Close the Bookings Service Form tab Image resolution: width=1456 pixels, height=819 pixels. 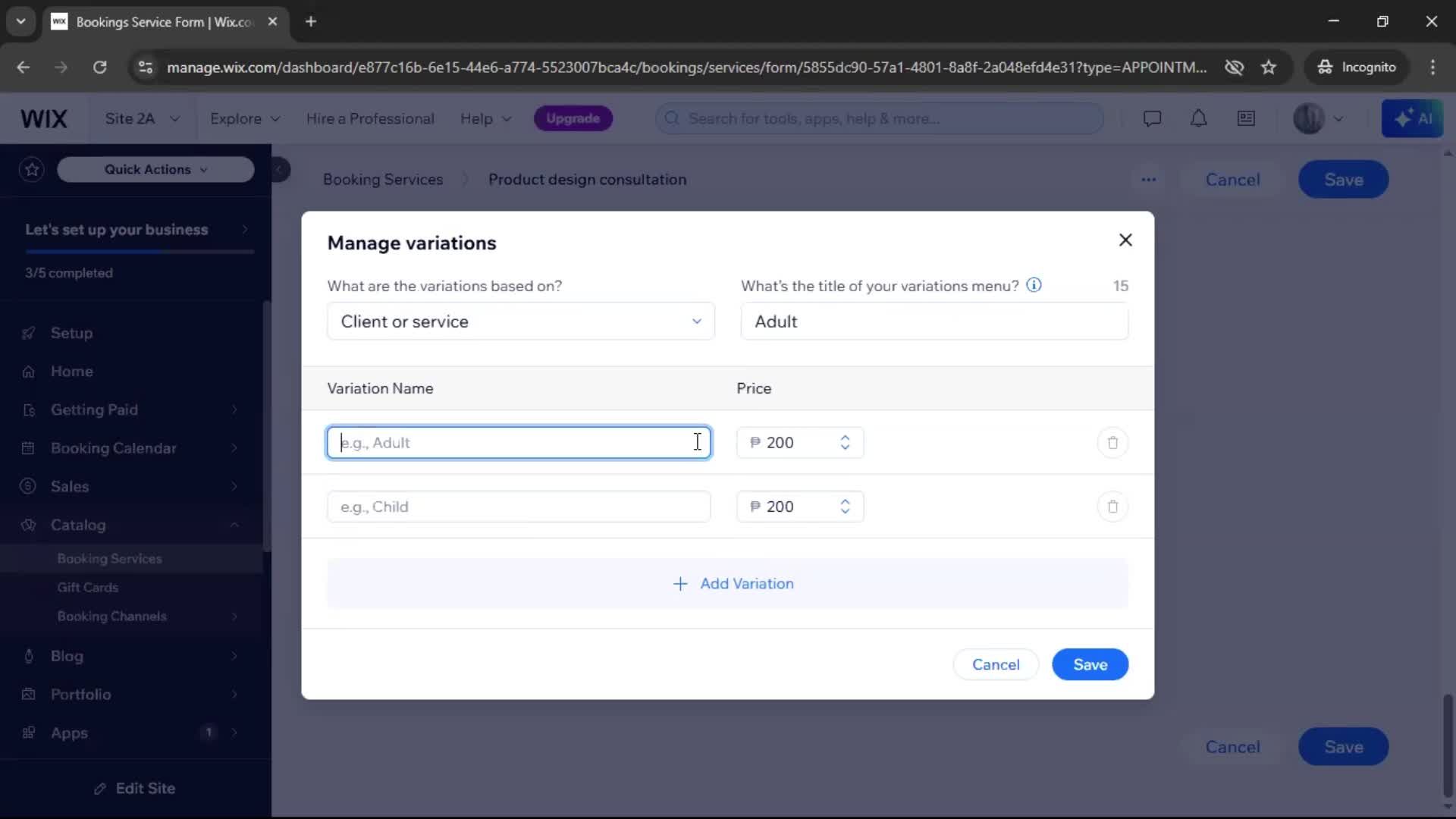(272, 22)
